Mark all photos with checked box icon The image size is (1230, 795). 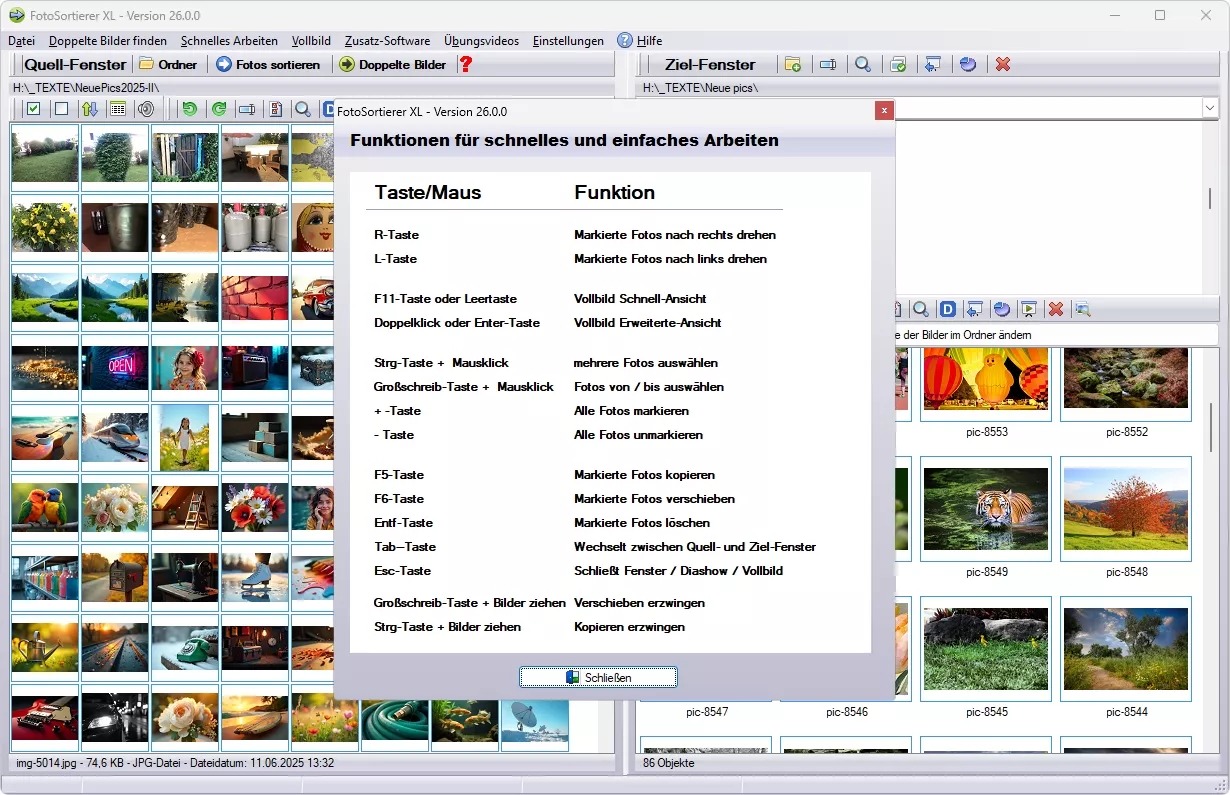click(33, 109)
